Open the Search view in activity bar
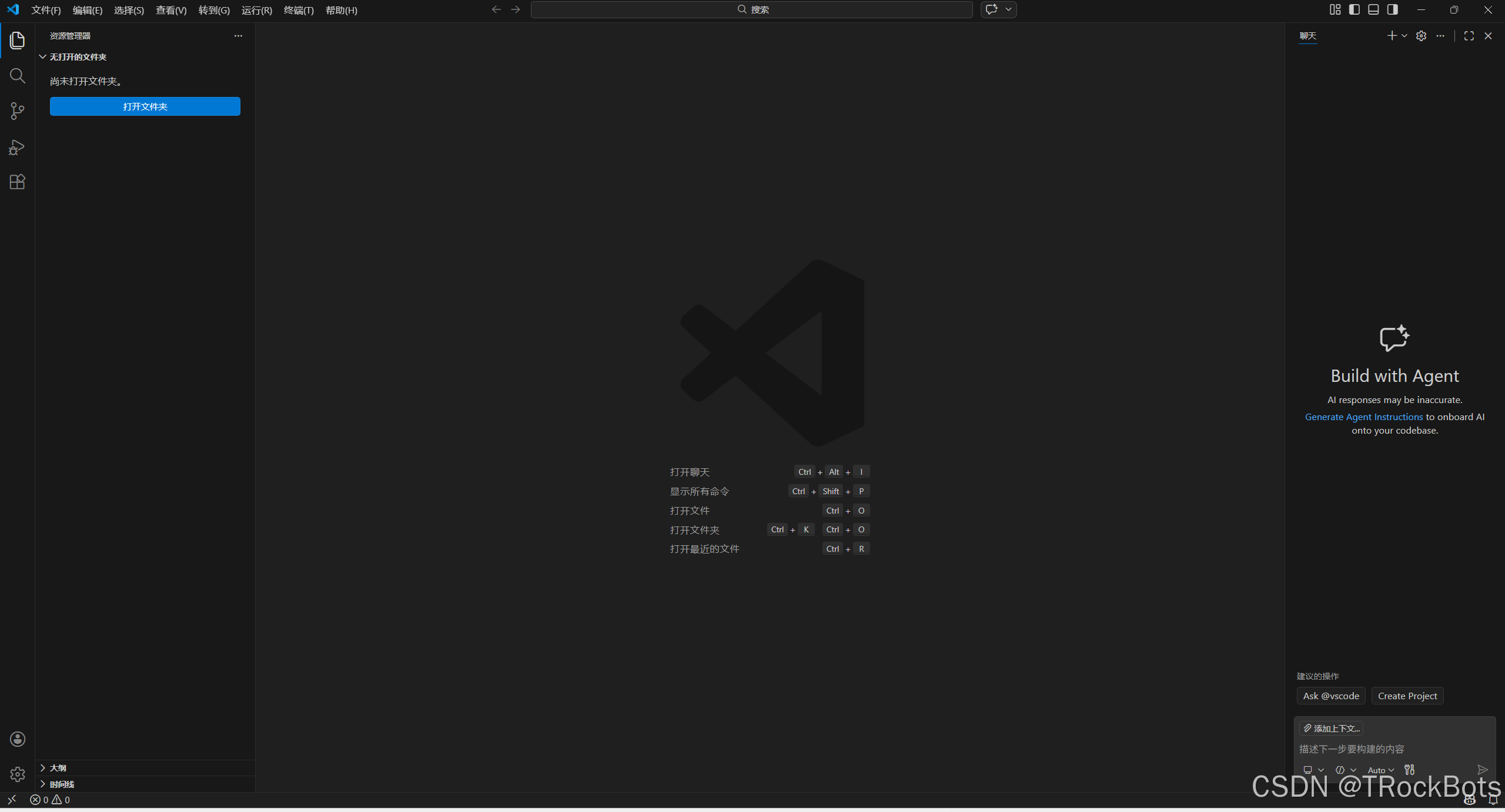Viewport: 1505px width, 812px height. [17, 76]
